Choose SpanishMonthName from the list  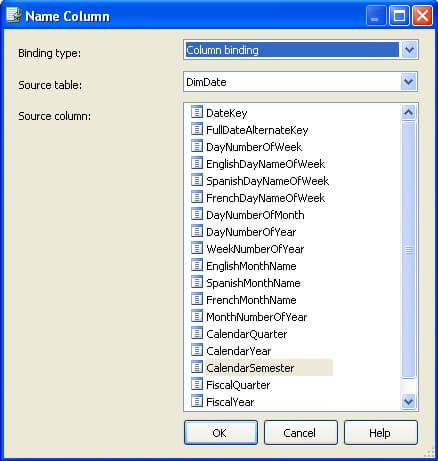point(253,283)
